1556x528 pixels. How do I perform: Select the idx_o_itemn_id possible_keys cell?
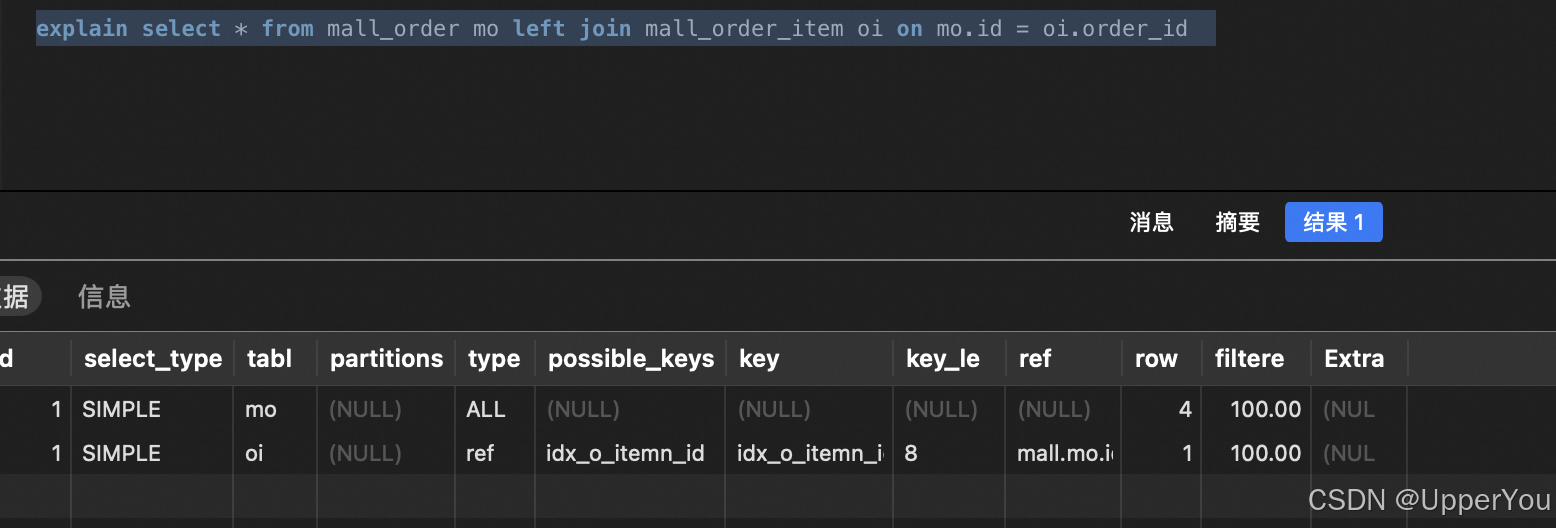point(631,453)
